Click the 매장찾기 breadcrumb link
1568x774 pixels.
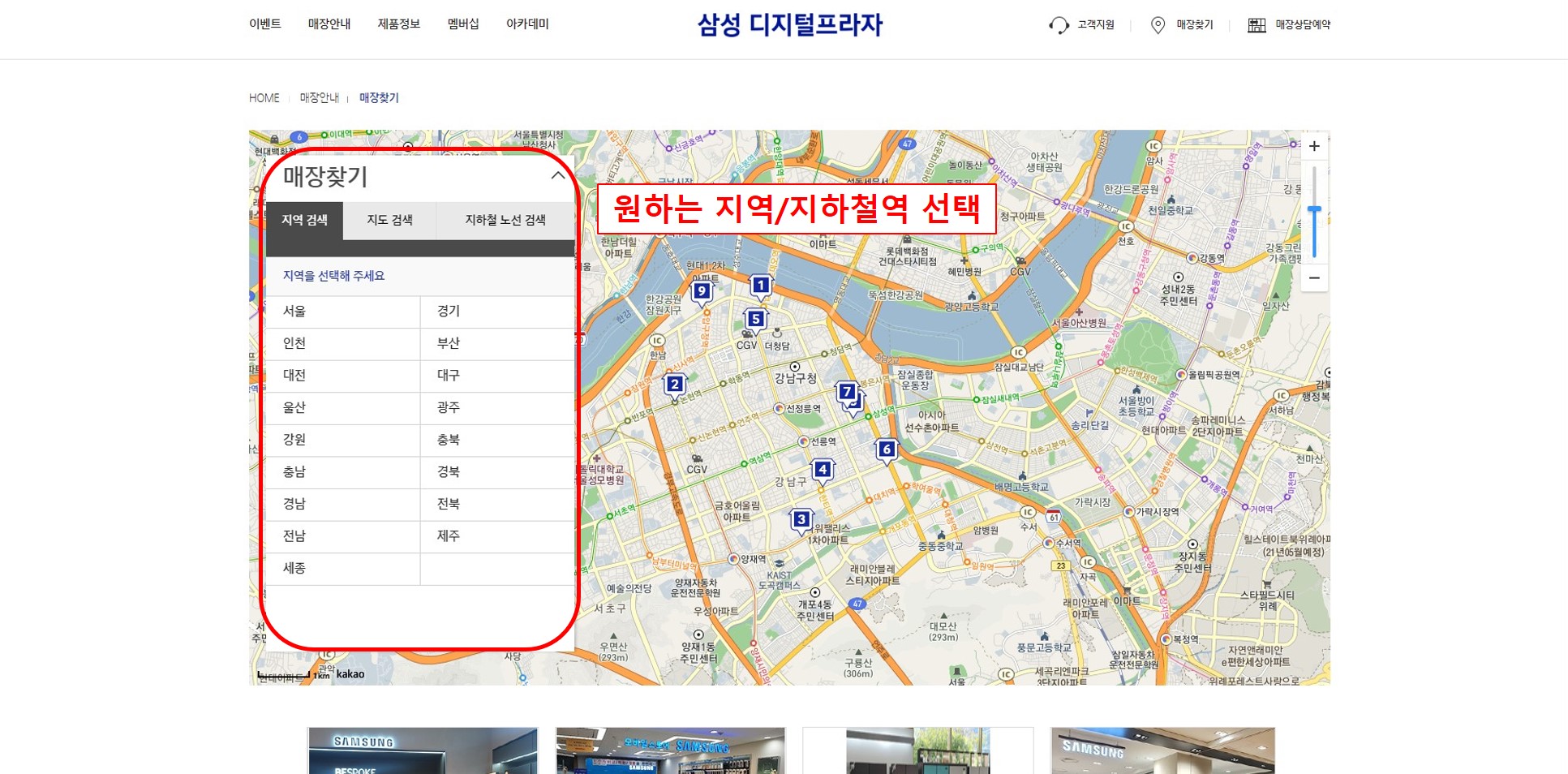click(x=379, y=98)
